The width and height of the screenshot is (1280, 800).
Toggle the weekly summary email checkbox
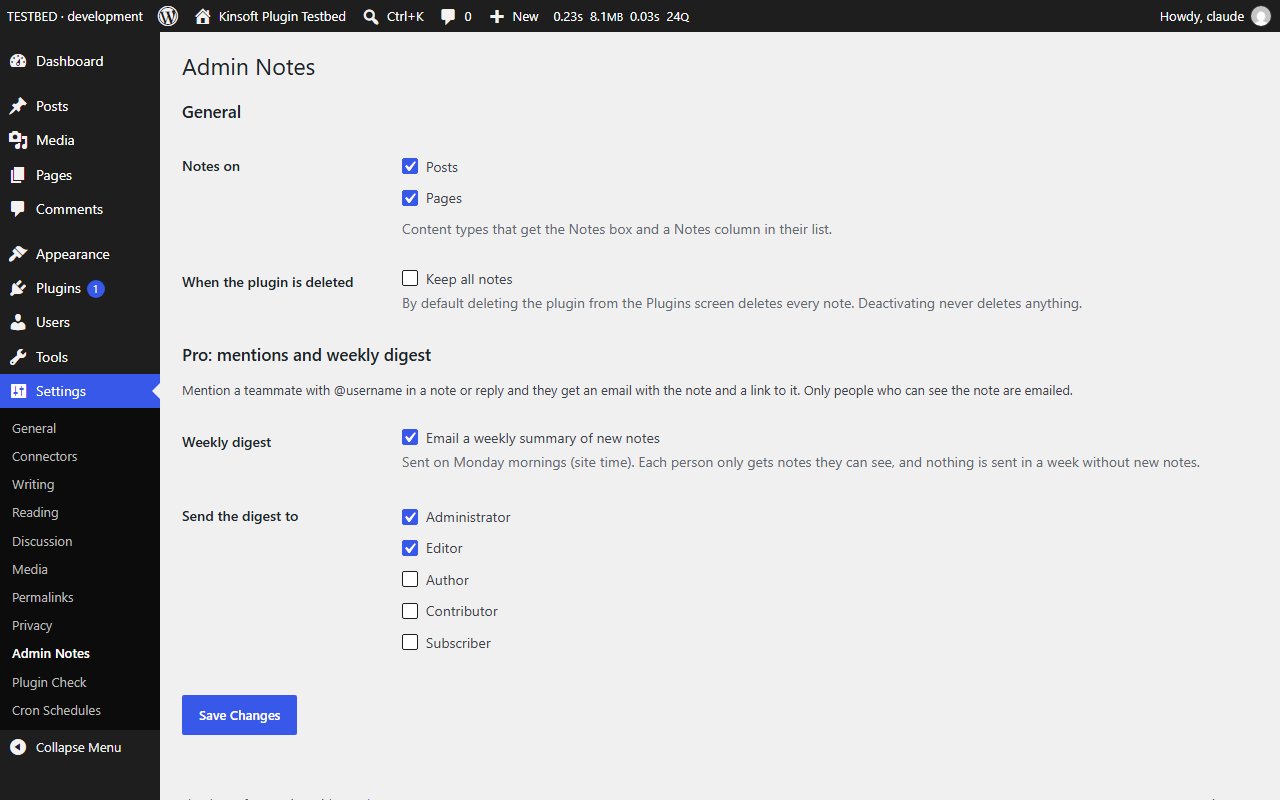point(410,437)
